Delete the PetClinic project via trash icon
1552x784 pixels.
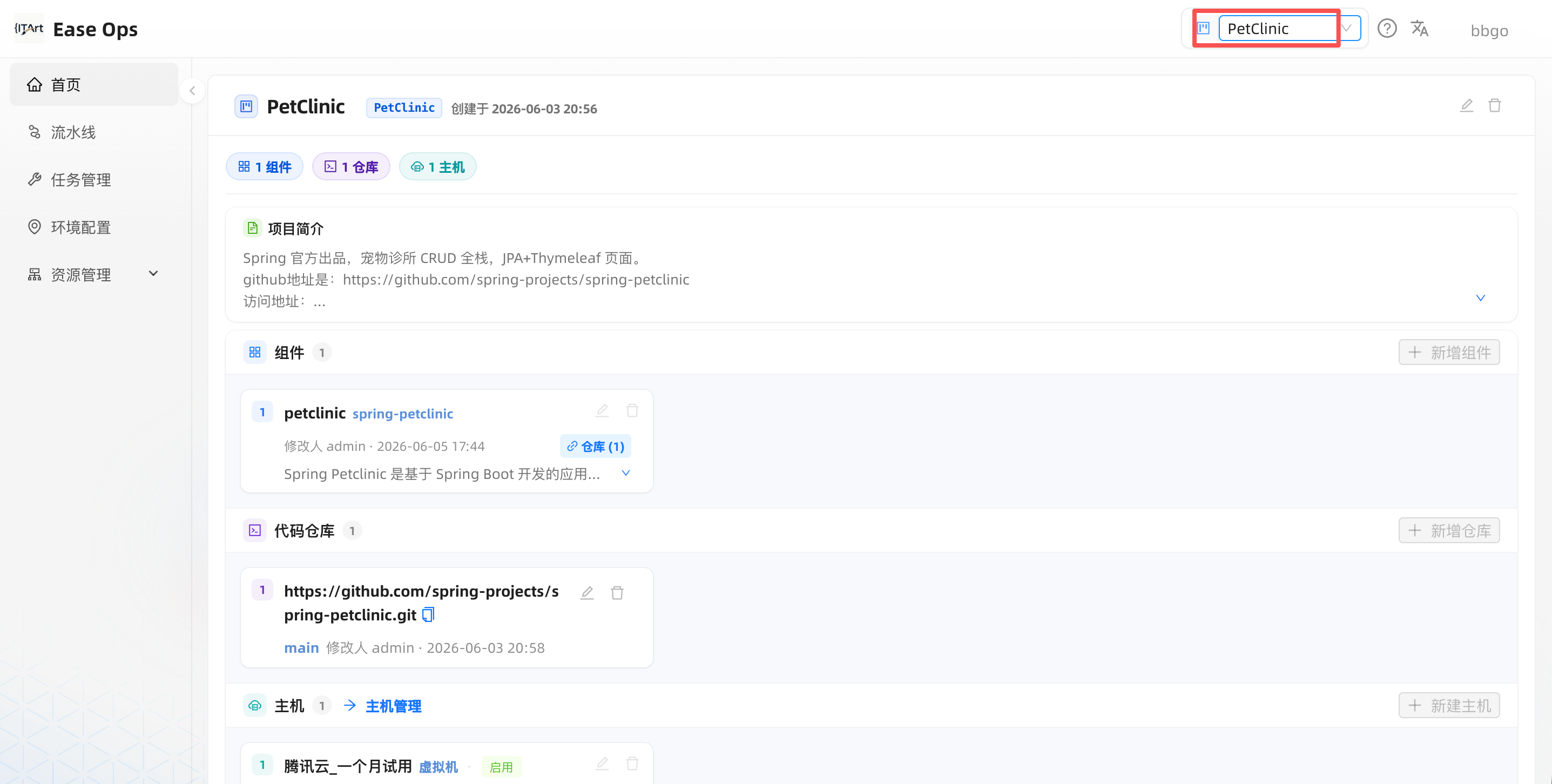pyautogui.click(x=1494, y=106)
